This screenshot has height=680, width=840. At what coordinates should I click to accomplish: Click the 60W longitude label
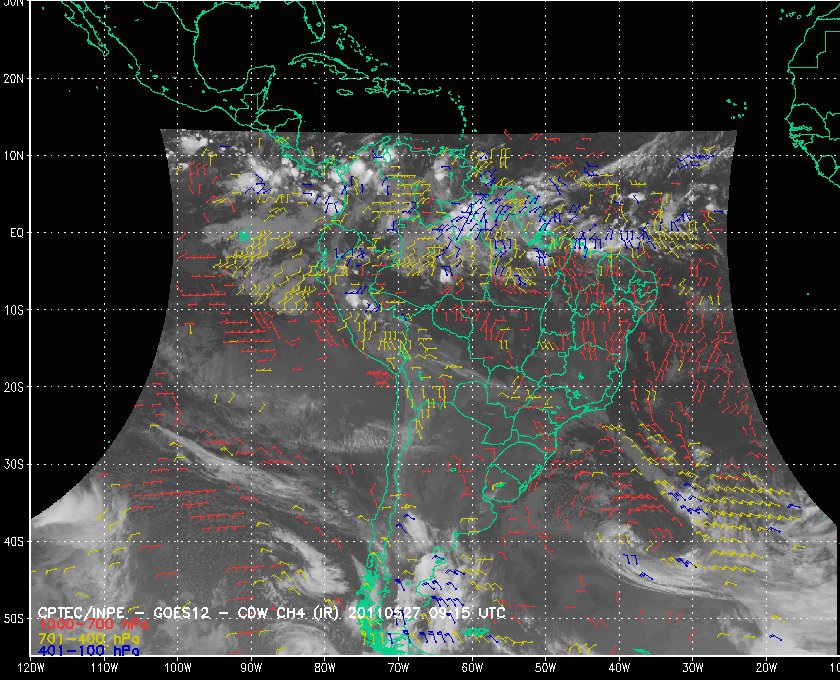472,668
